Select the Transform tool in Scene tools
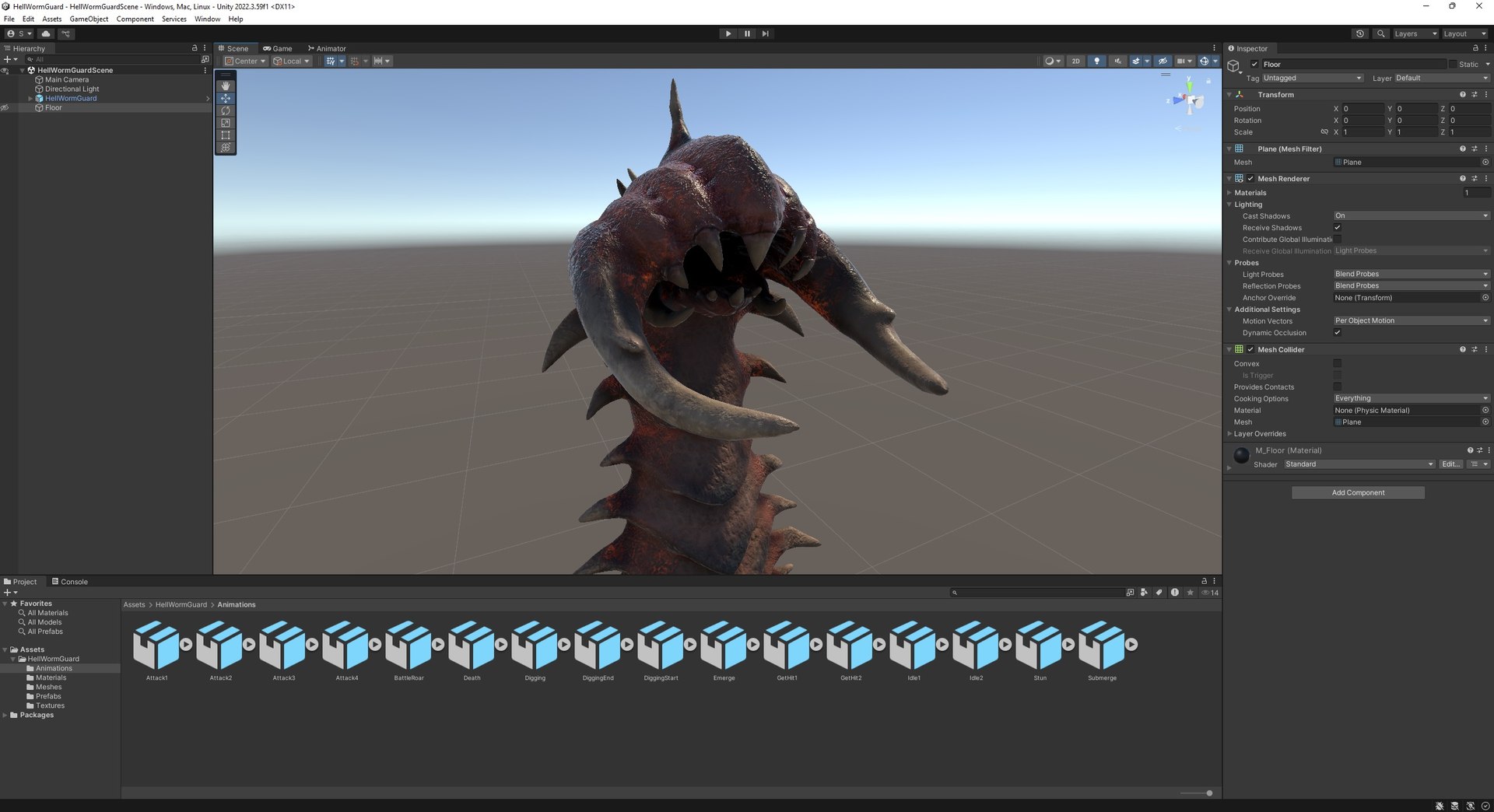The width and height of the screenshot is (1494, 812). pos(226,148)
